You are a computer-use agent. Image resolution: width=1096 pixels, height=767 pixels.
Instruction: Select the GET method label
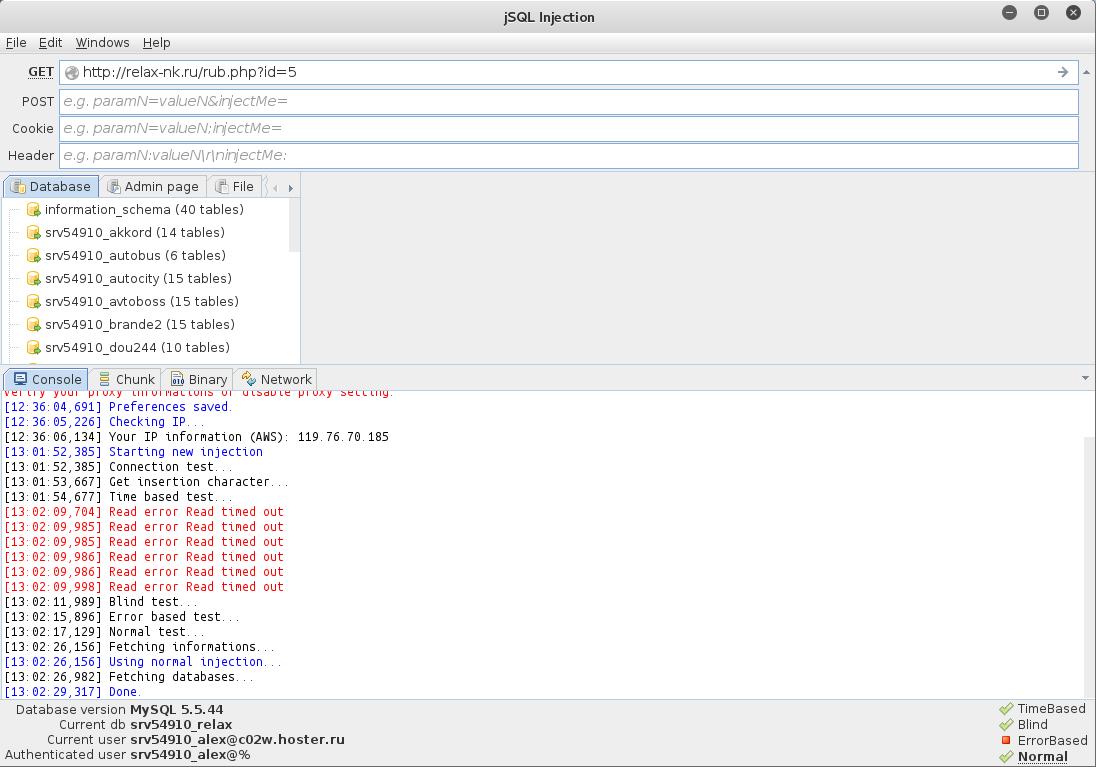(x=41, y=72)
